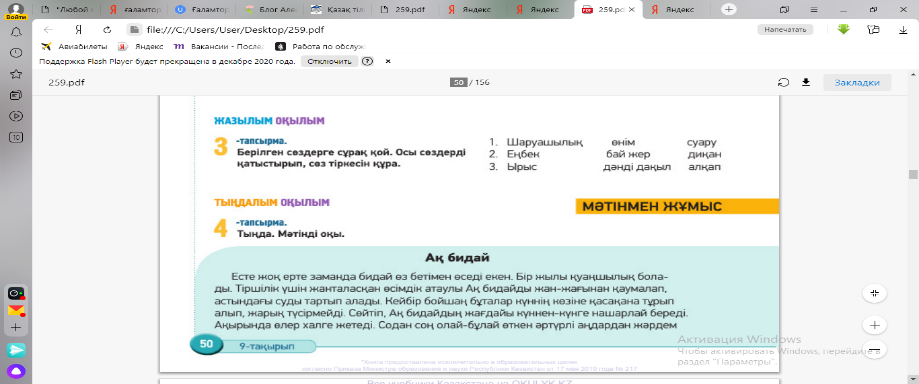Open the speed dial widget in sidebar

point(16,293)
